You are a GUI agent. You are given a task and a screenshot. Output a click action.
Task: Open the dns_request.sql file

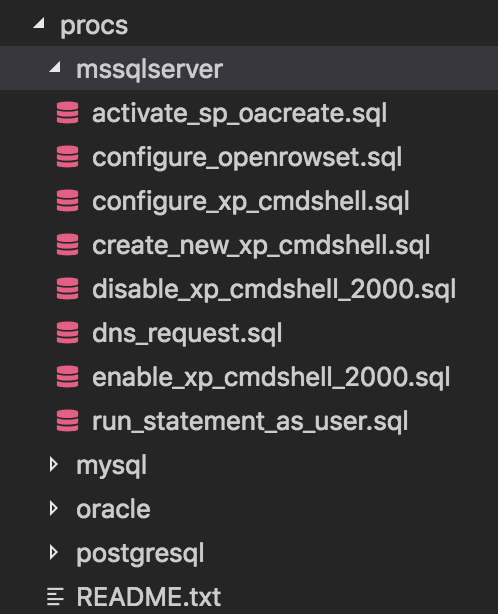pos(187,334)
